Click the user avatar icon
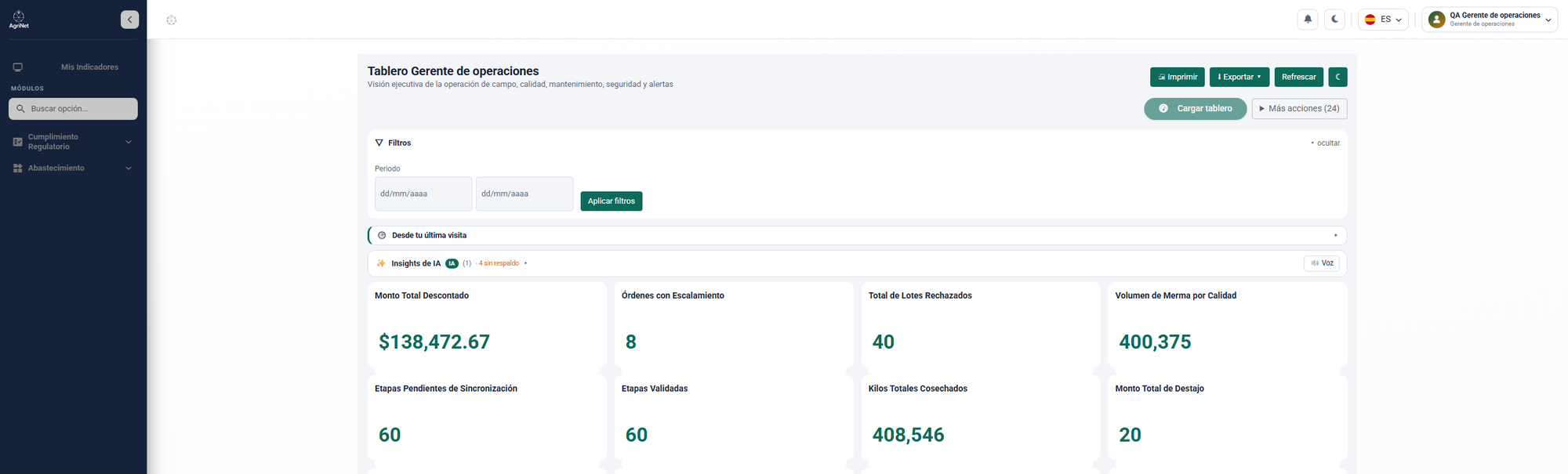This screenshot has height=474, width=1568. [1436, 20]
